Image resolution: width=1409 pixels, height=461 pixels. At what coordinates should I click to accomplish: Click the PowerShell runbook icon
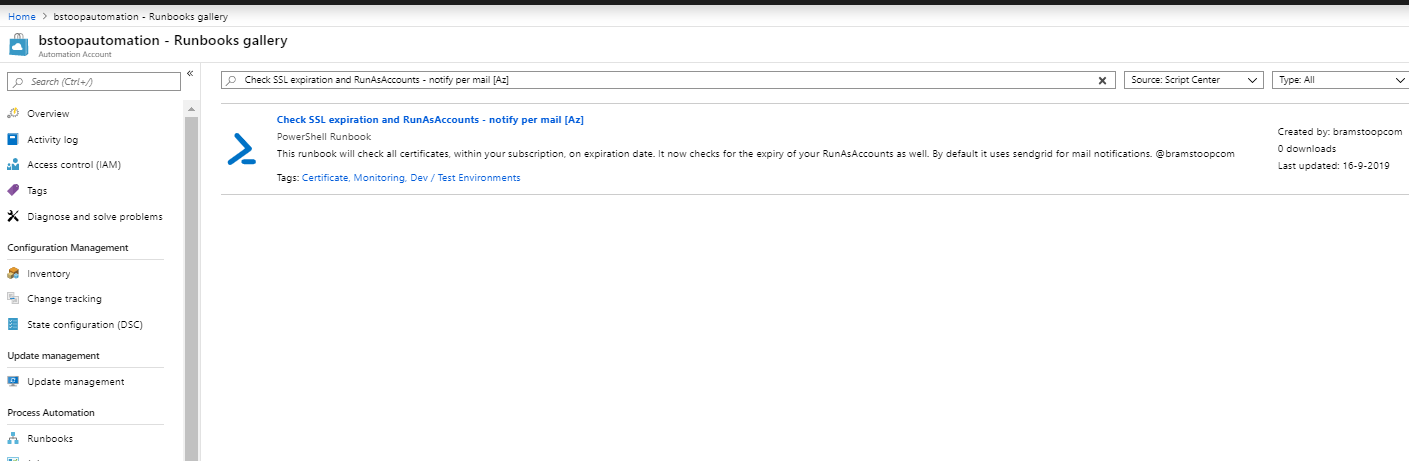click(241, 149)
